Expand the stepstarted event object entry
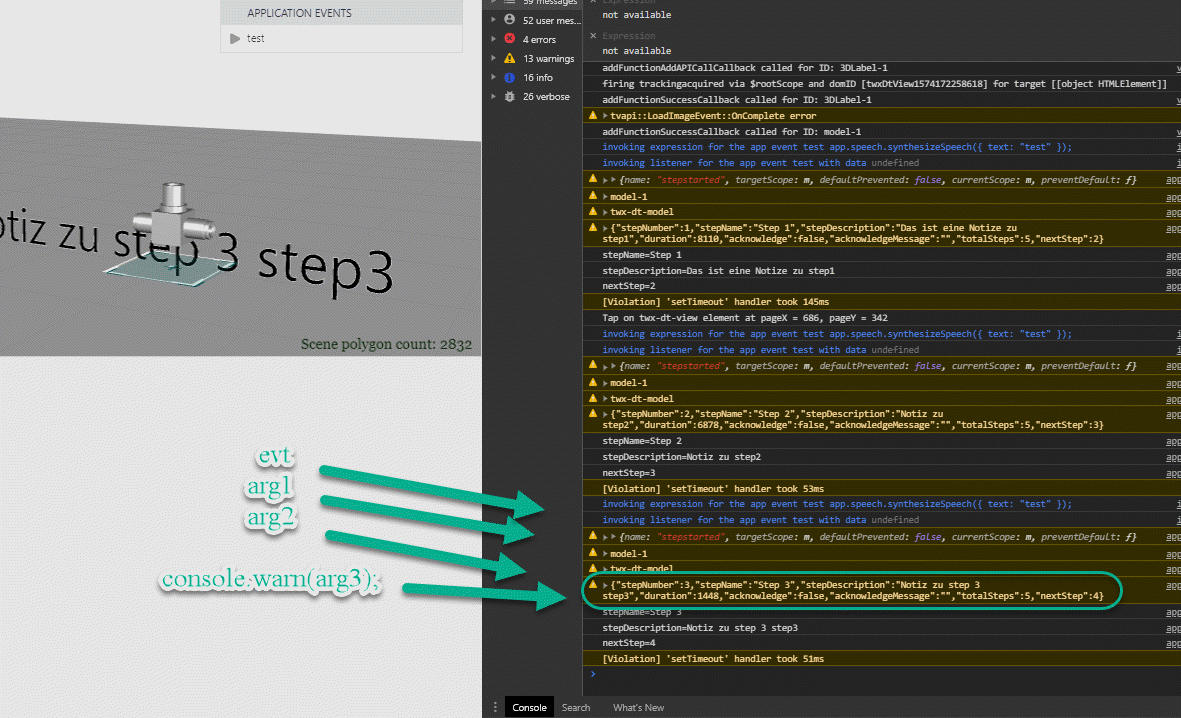 [x=612, y=179]
